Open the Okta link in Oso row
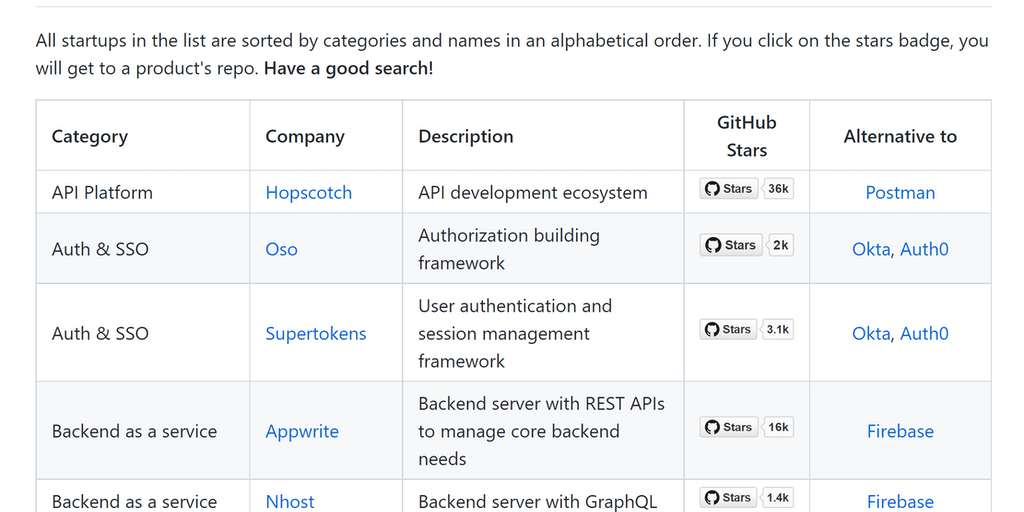The width and height of the screenshot is (1024, 512). pyautogui.click(x=870, y=249)
